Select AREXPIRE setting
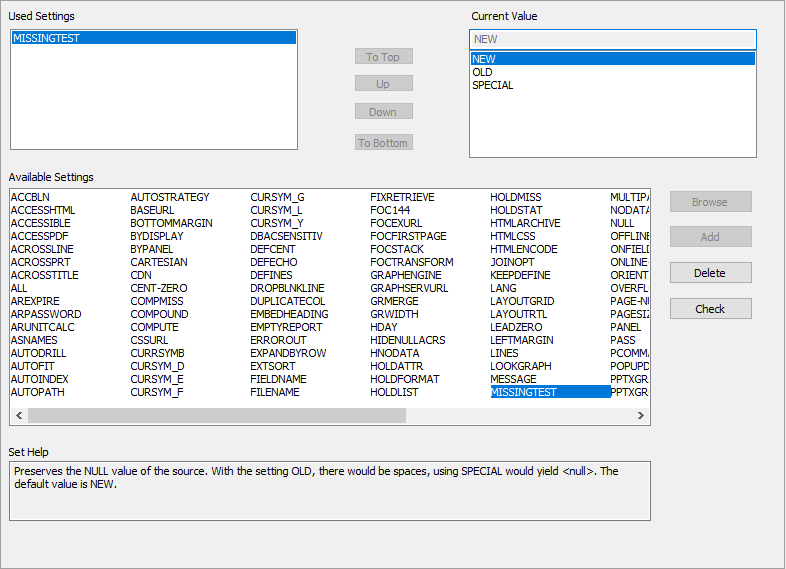This screenshot has width=786, height=569. 35,301
